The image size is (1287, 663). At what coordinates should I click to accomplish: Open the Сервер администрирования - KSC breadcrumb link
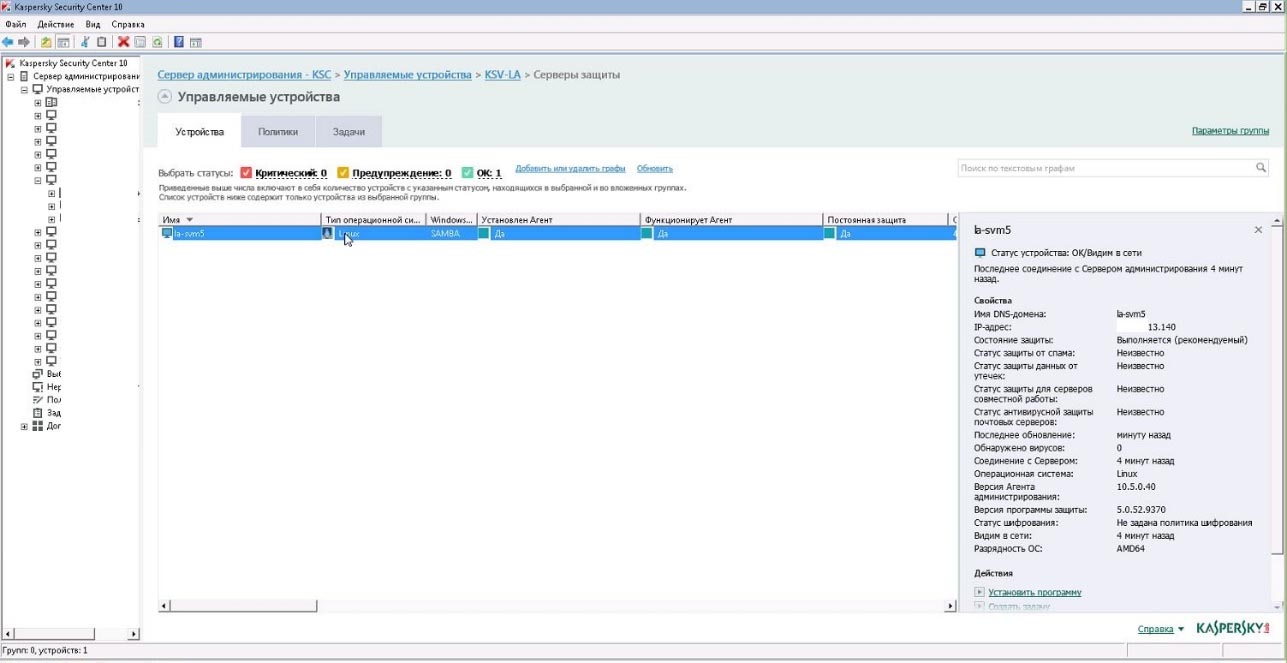pyautogui.click(x=244, y=75)
